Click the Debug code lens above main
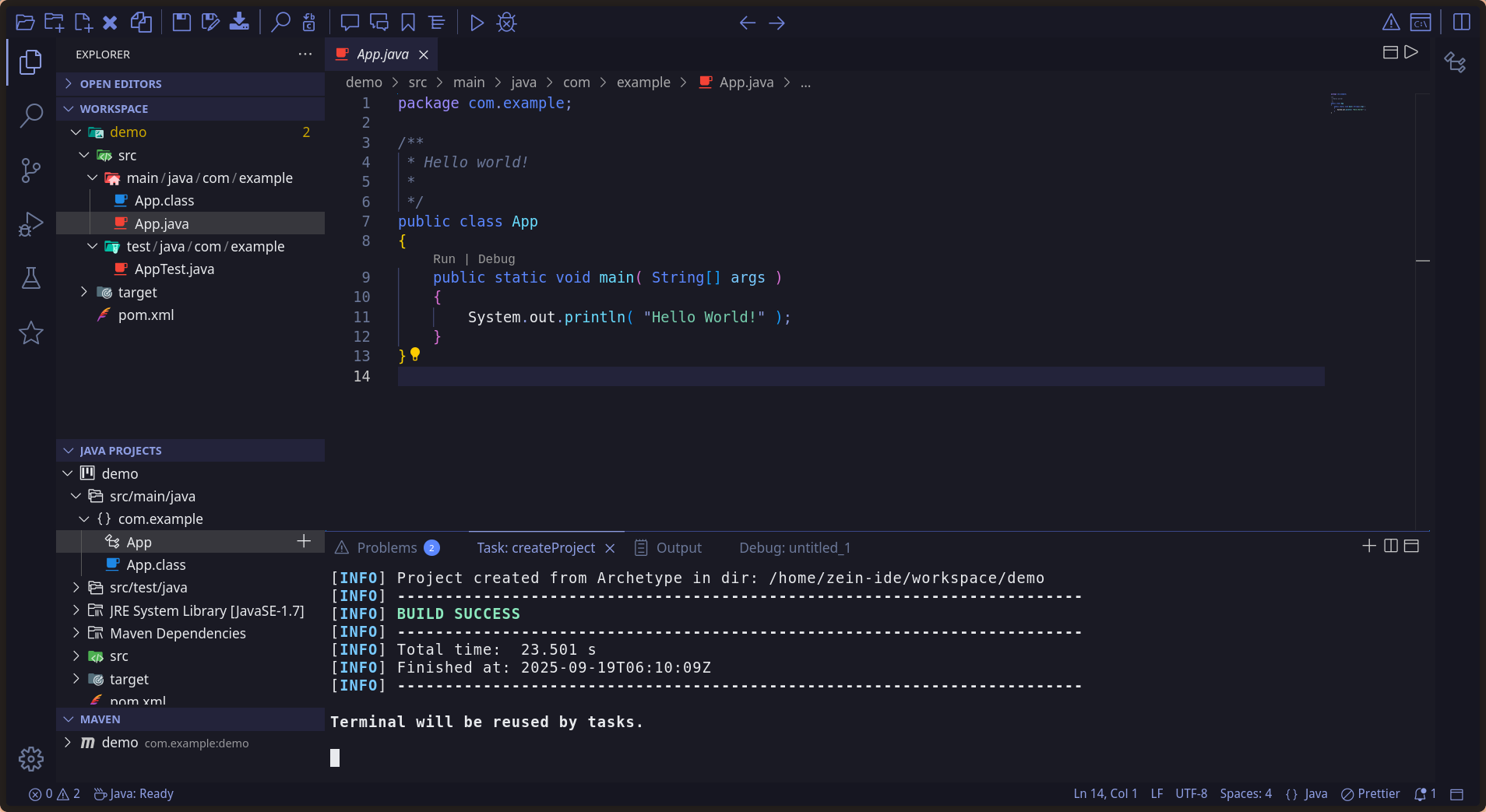Viewport: 1486px width, 812px height. tap(496, 259)
